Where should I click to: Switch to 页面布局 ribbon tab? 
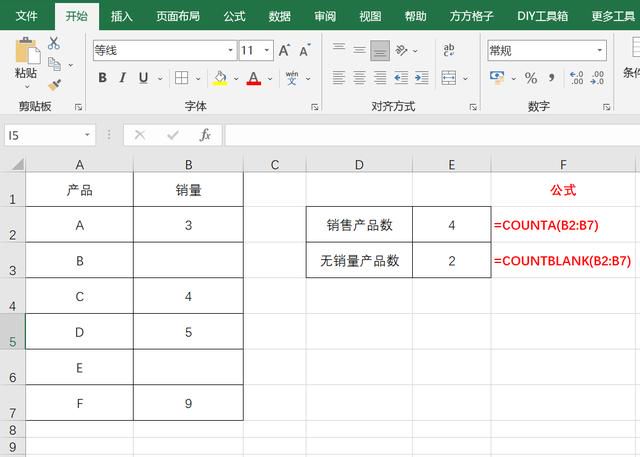[178, 16]
